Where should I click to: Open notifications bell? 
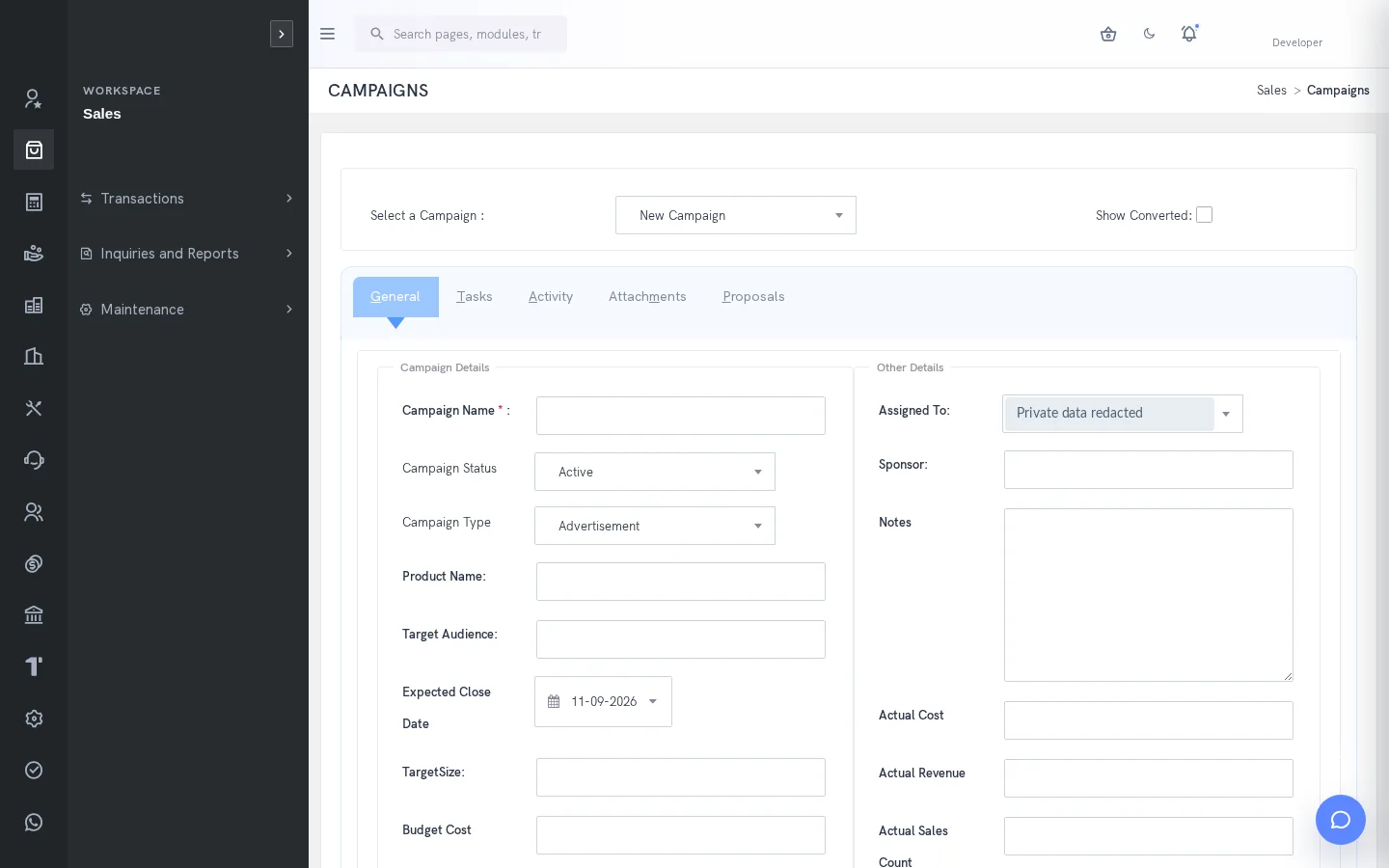click(x=1189, y=34)
